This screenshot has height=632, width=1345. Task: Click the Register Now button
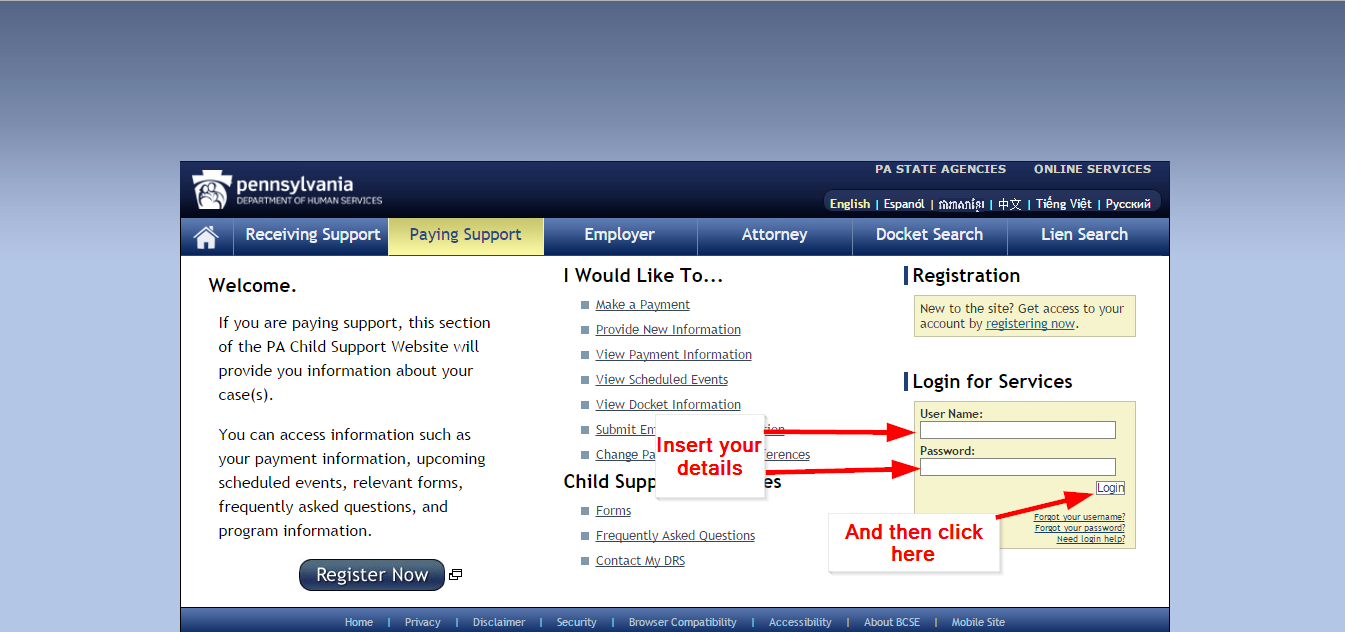pyautogui.click(x=372, y=575)
